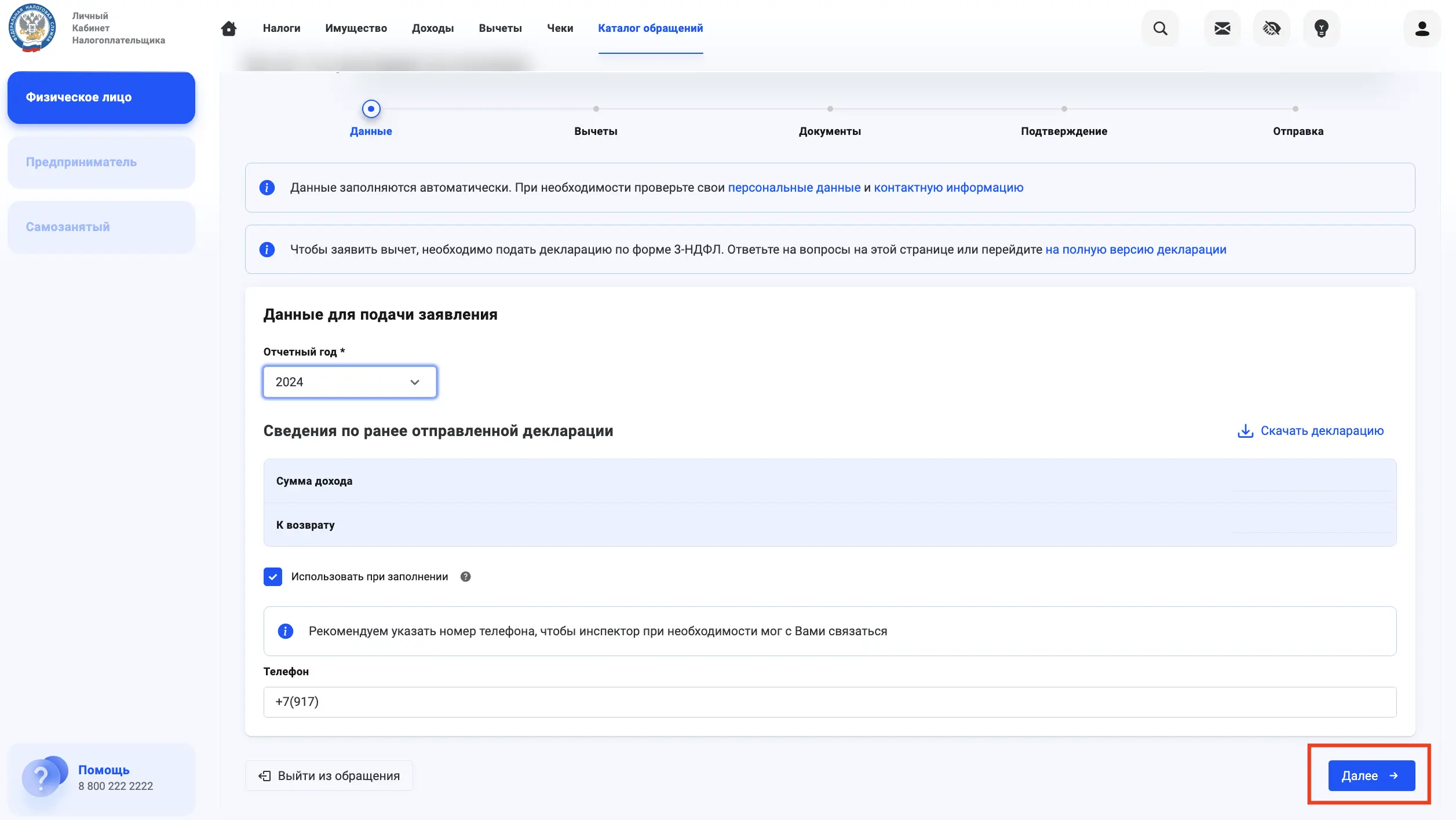Uncheck Использовать при заполнении checkbox

[272, 577]
